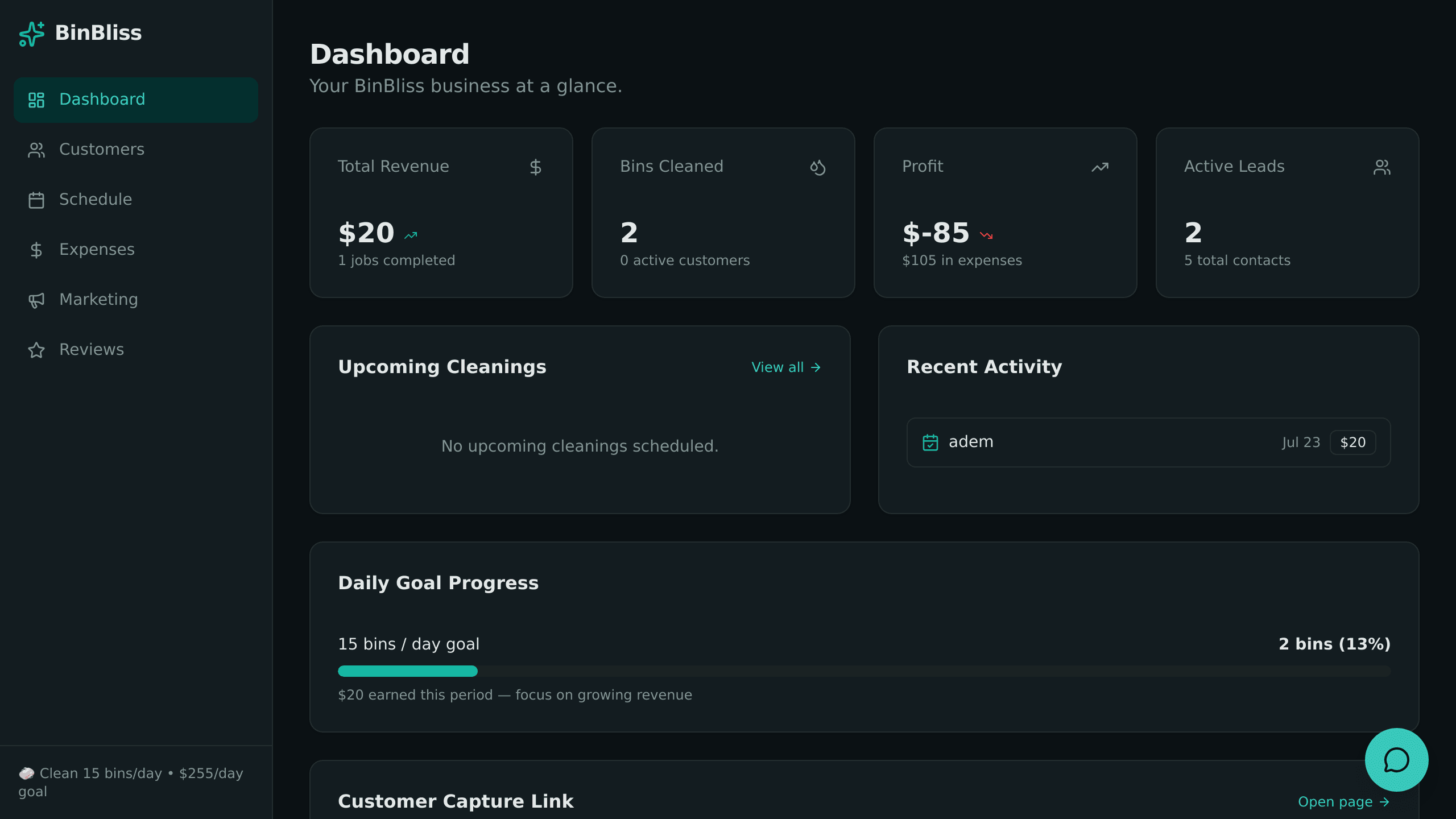Image resolution: width=1456 pixels, height=819 pixels.
Task: Open the chat bubble floating button
Action: (x=1397, y=760)
